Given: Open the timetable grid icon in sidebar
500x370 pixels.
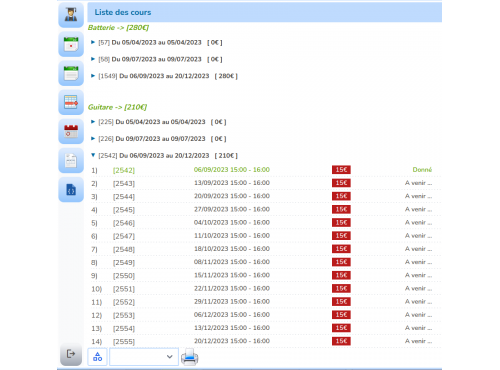Looking at the screenshot, I should [71, 102].
